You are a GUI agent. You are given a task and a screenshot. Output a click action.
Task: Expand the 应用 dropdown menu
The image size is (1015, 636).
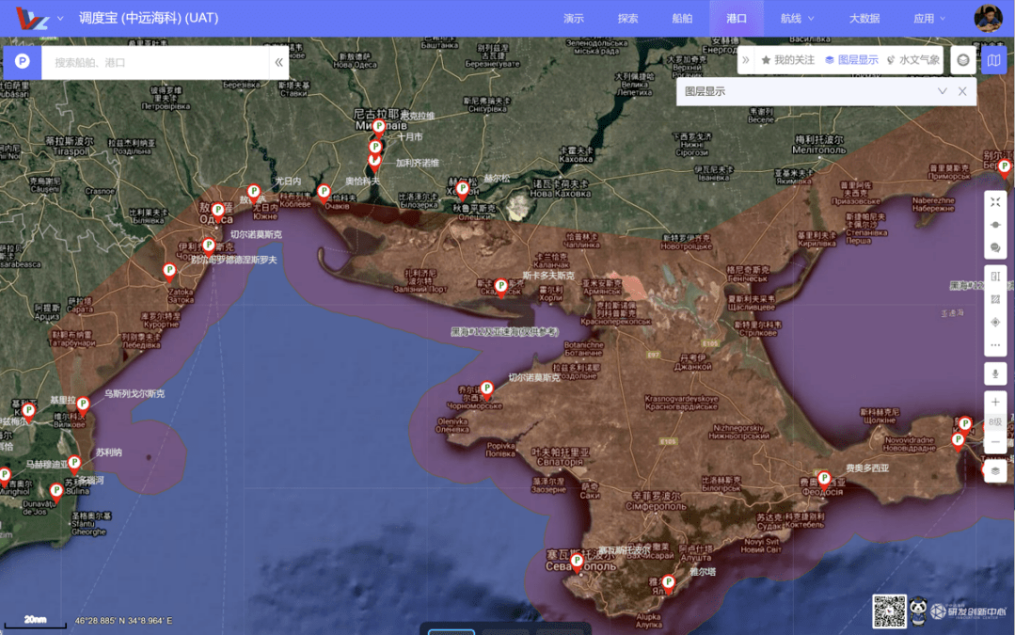click(x=930, y=18)
